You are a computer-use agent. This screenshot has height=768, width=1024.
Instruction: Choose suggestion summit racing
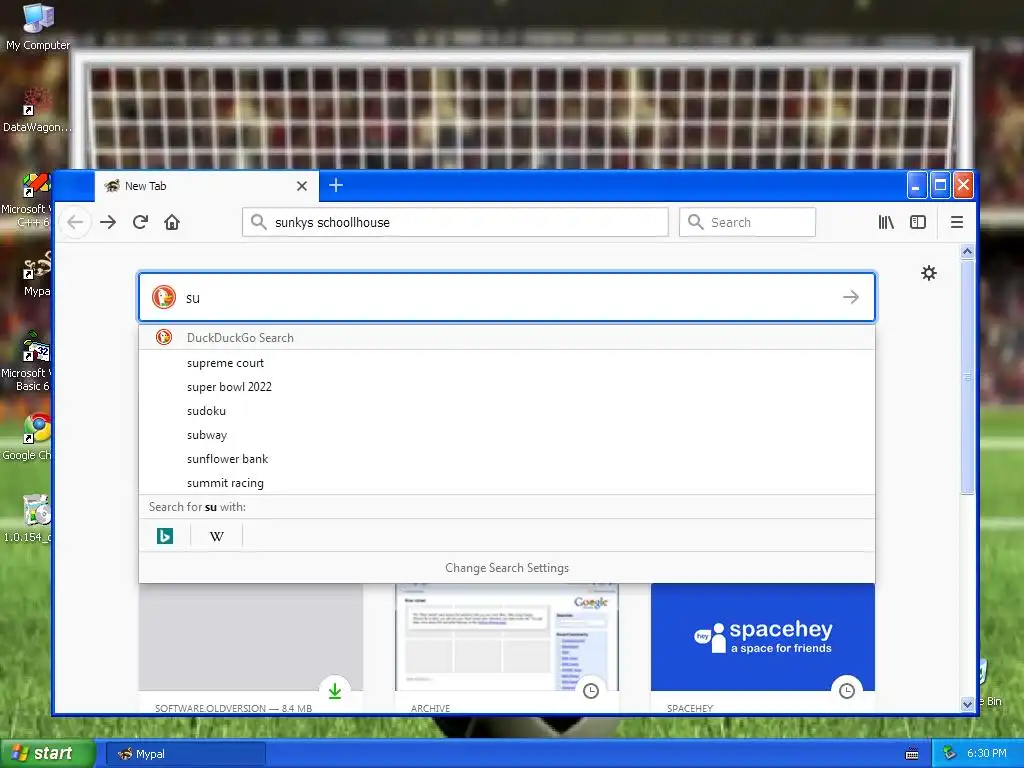tap(506, 483)
